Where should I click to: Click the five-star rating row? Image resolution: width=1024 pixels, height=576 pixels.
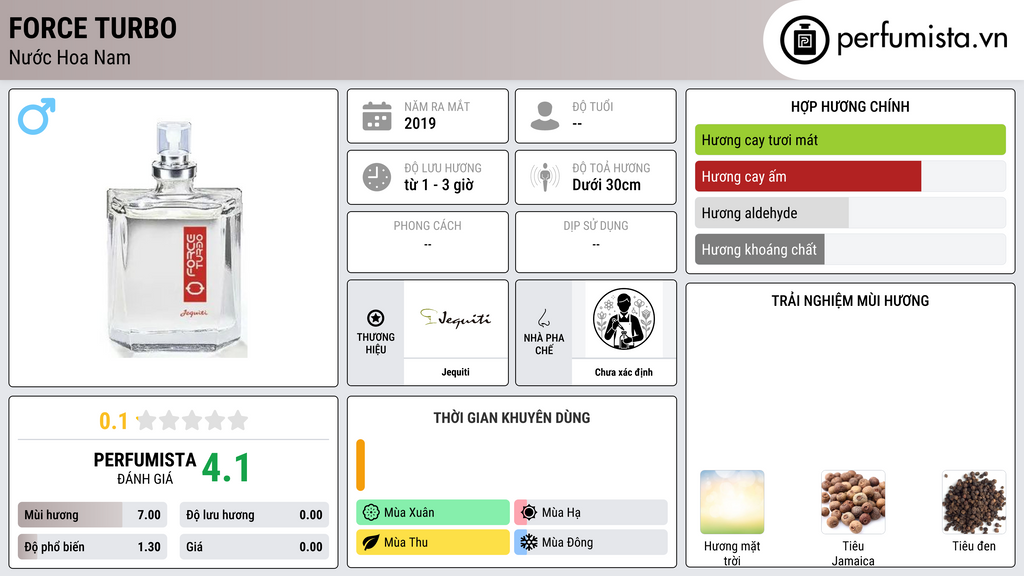[193, 420]
